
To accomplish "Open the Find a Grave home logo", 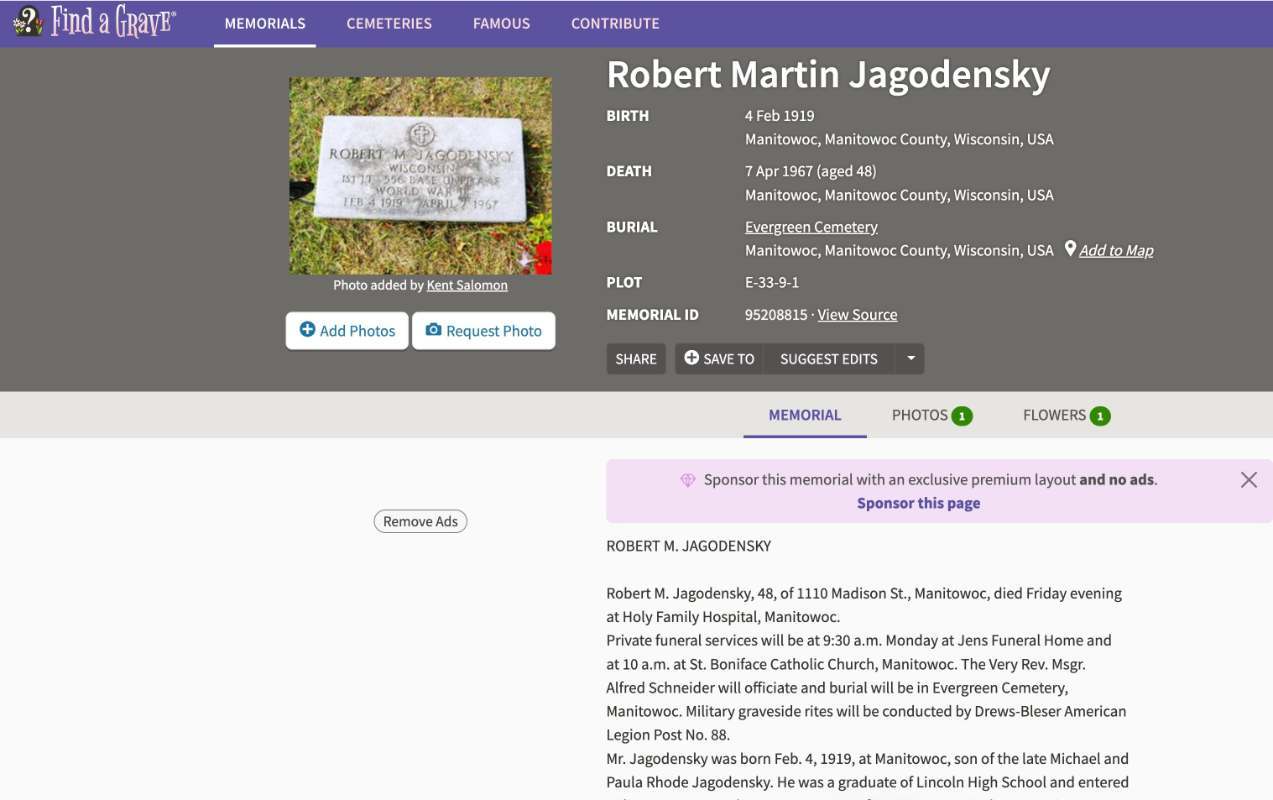I will tap(95, 22).
